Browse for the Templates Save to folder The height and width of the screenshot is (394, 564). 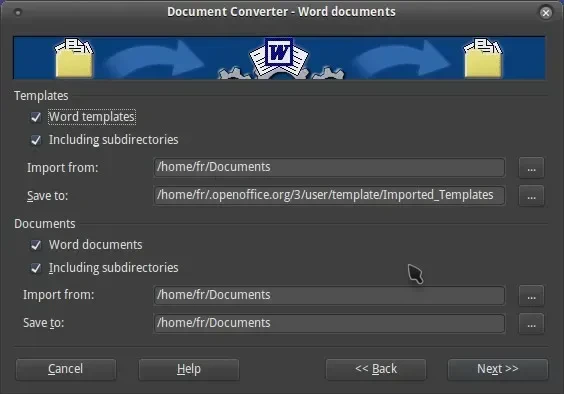[x=531, y=196]
